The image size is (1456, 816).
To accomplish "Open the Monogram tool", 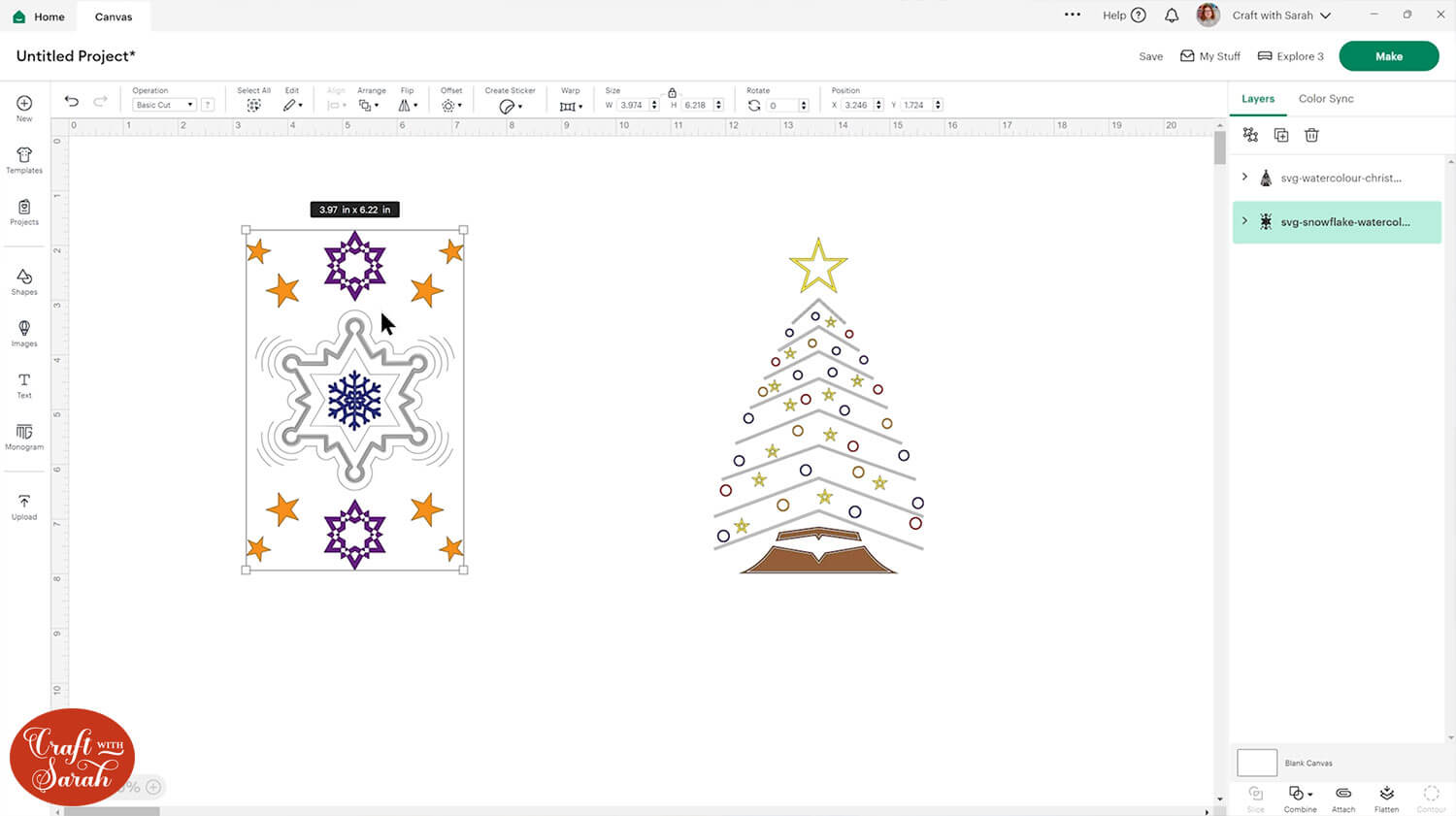I will [x=24, y=437].
